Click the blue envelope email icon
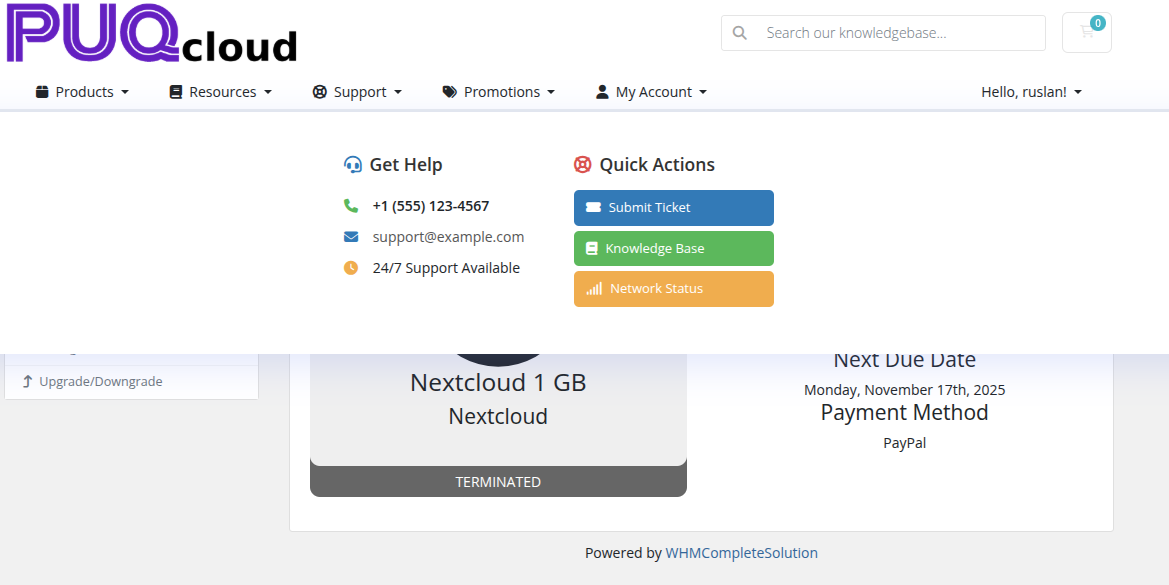1169x585 pixels. click(351, 237)
